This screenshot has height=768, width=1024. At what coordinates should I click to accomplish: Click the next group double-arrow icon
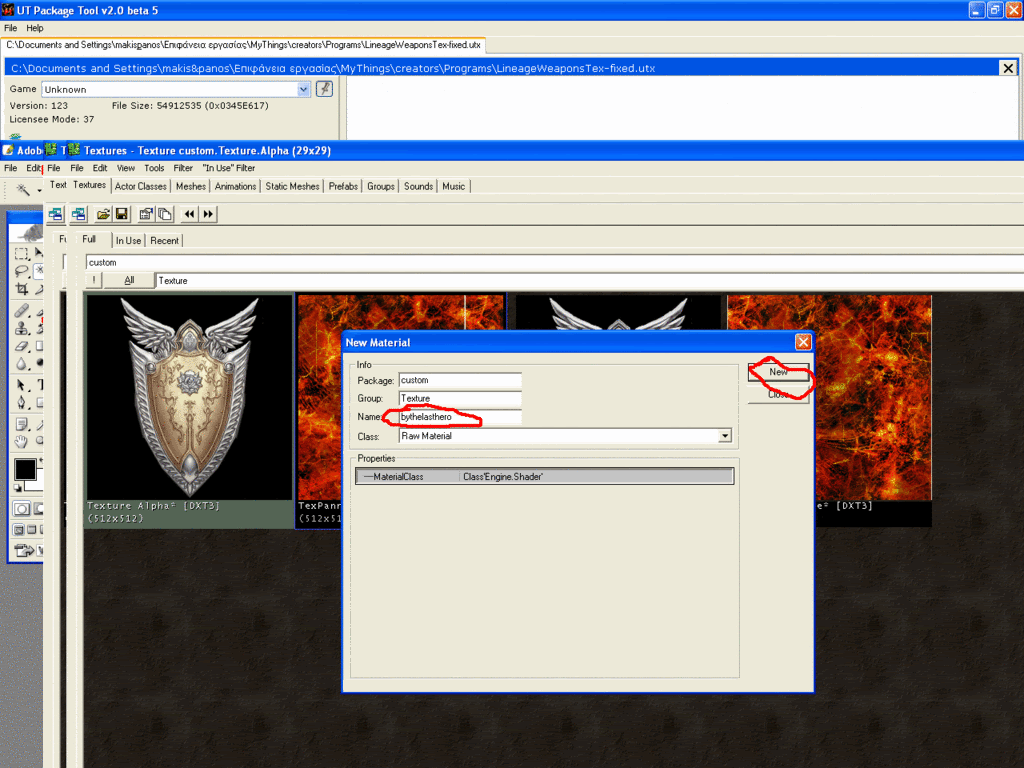208,214
